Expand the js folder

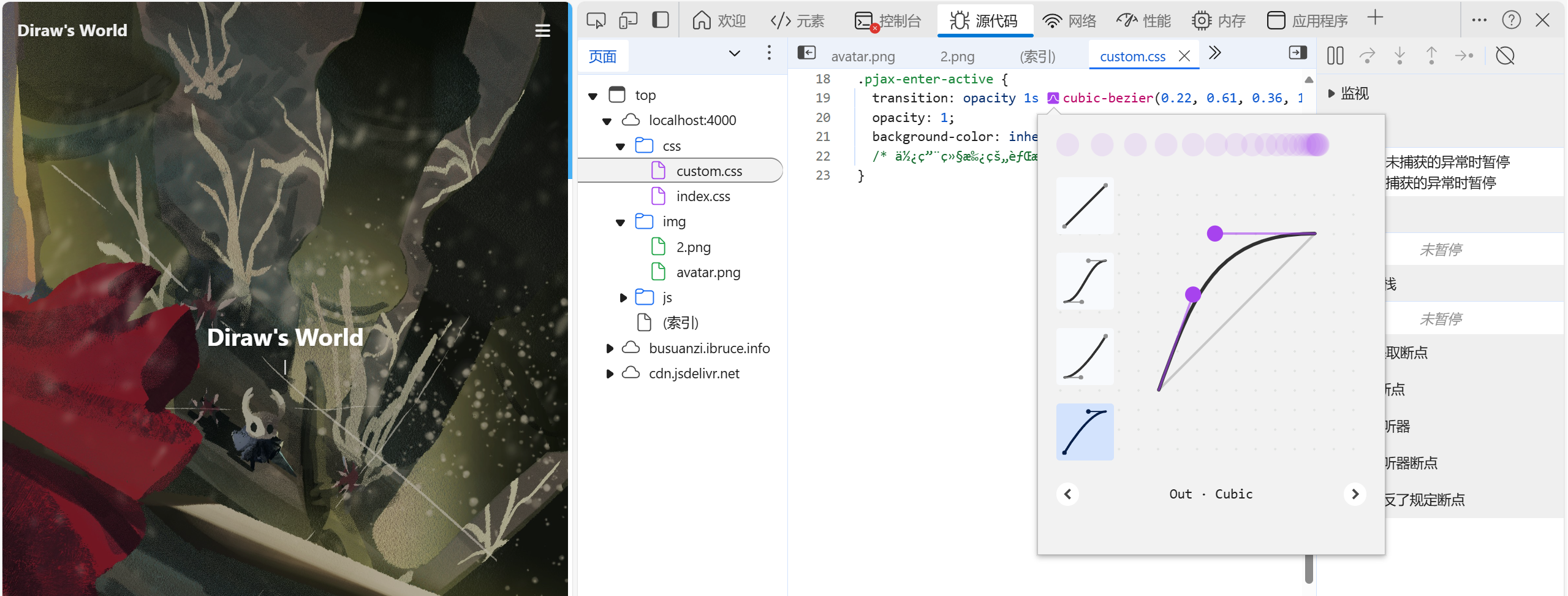(623, 298)
